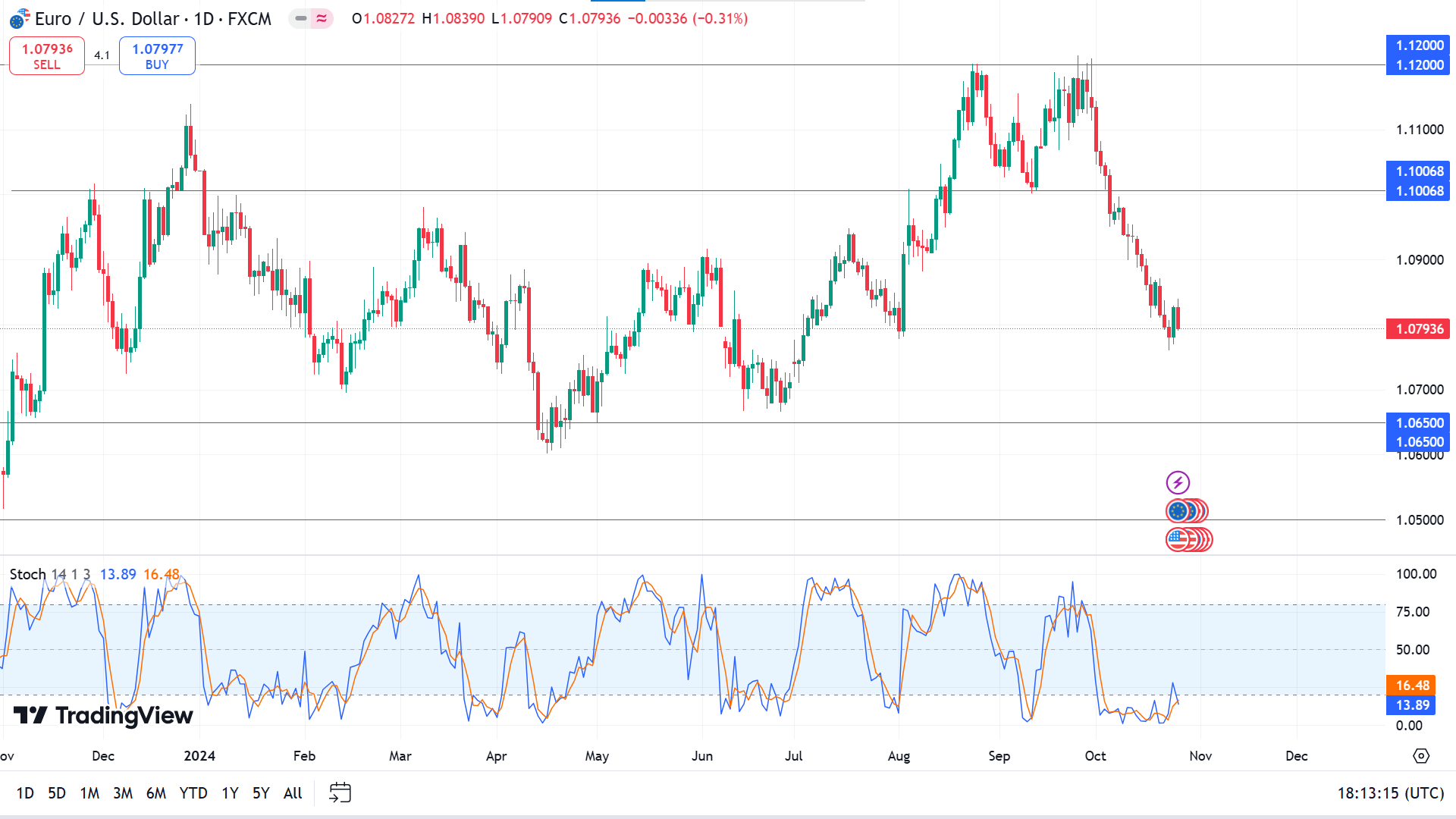Click the 1.07000 price axis label
This screenshot has height=819, width=1456.
pos(1420,390)
